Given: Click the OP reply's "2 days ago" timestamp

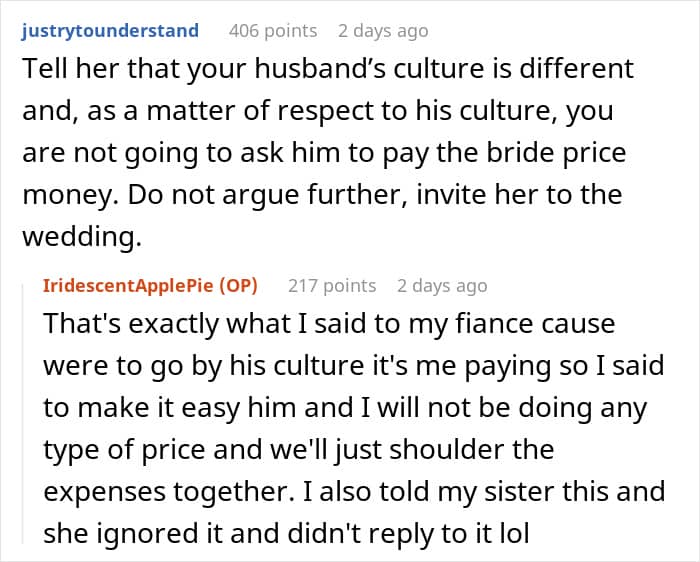Looking at the screenshot, I should tap(442, 285).
